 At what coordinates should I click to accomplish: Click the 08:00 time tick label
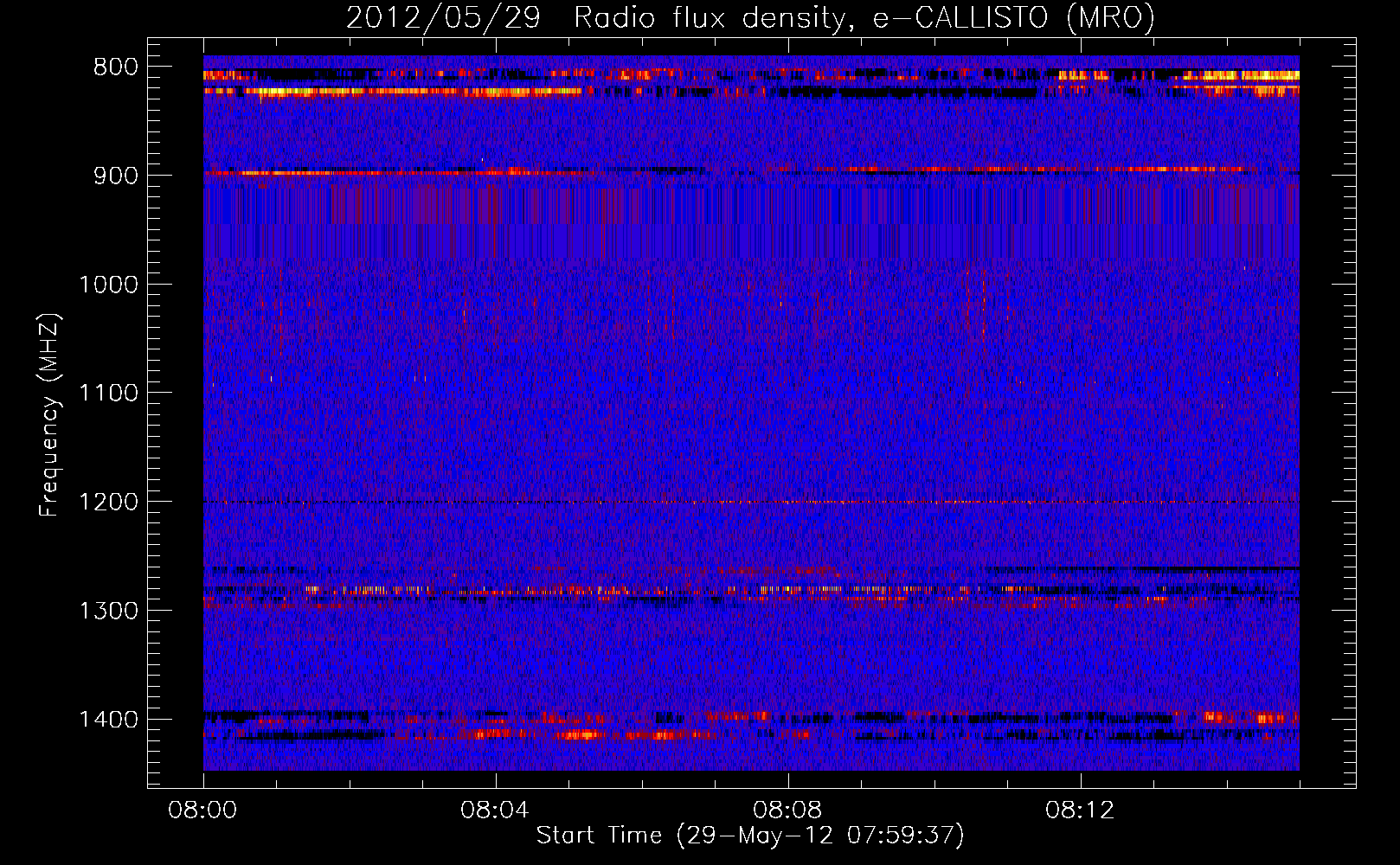pyautogui.click(x=203, y=811)
